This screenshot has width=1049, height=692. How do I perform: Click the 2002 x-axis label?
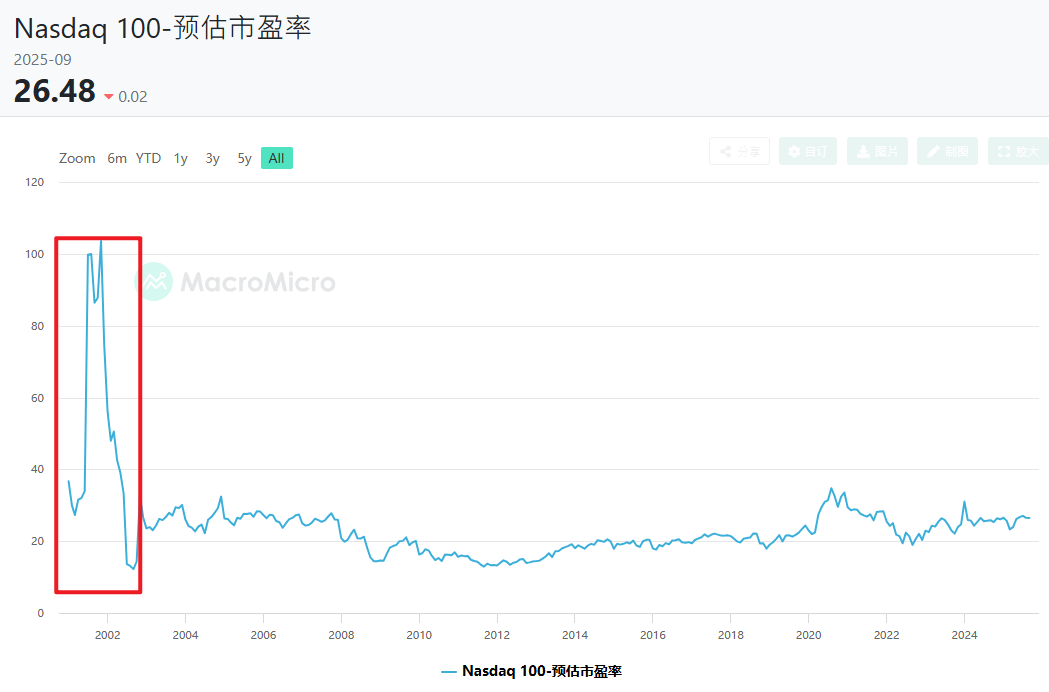108,634
